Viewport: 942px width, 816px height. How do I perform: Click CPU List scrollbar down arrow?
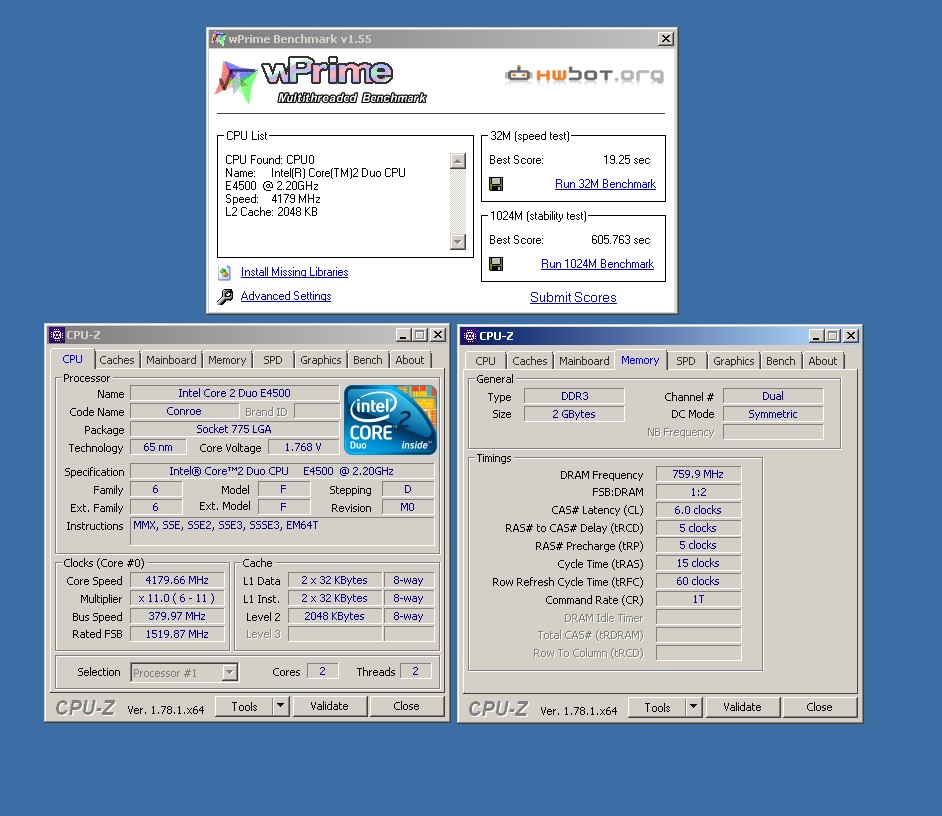[x=458, y=242]
